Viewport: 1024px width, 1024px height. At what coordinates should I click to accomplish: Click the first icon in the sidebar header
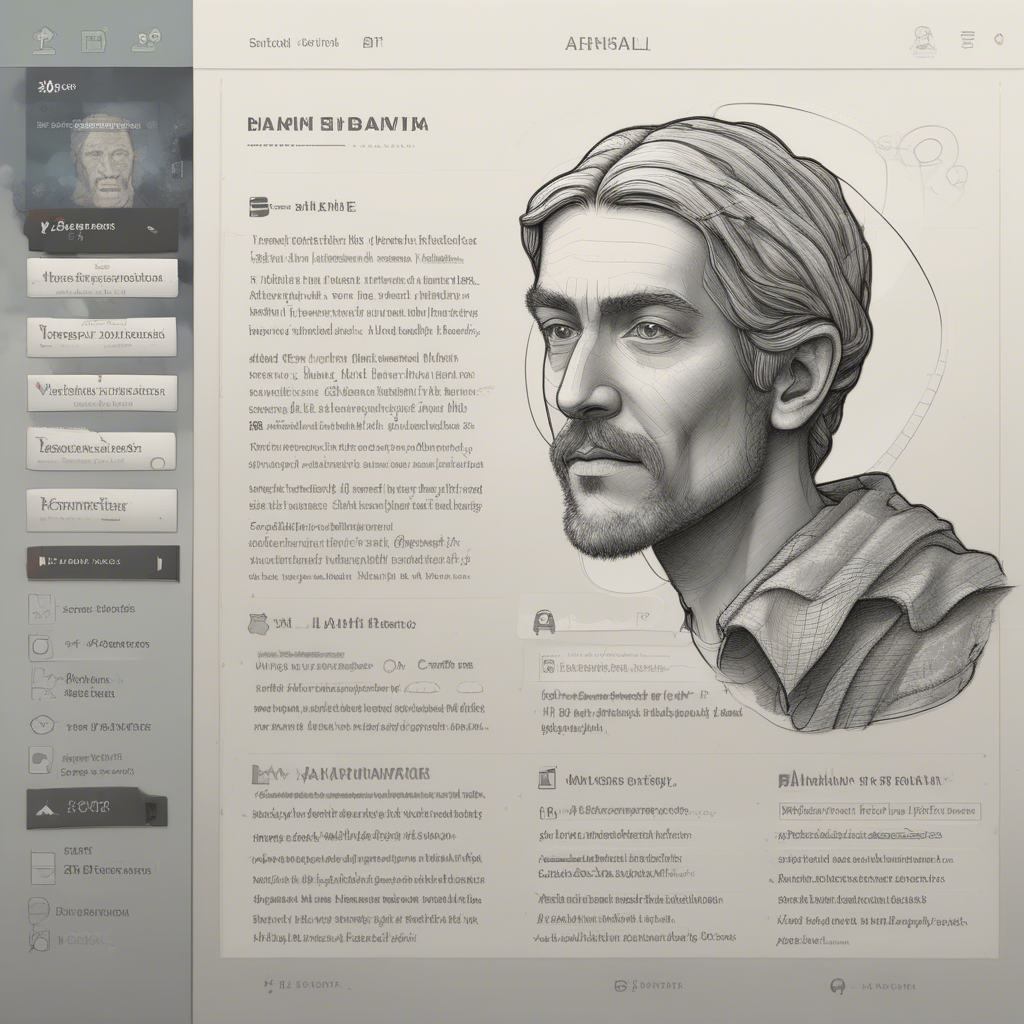pos(44,40)
